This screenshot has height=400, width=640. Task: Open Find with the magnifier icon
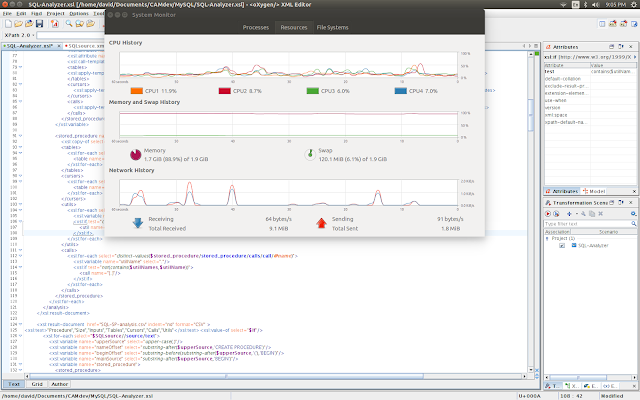pos(69,24)
